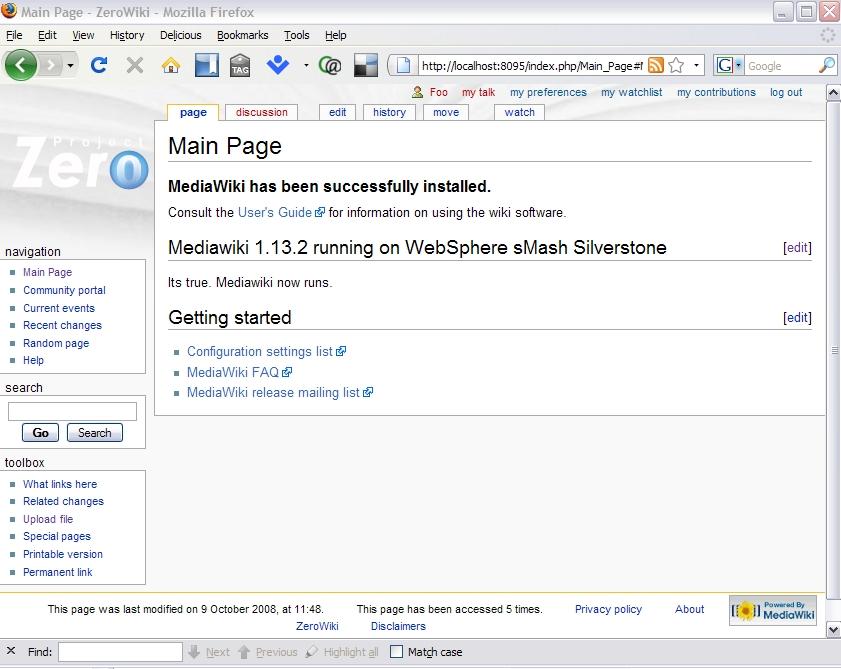Open the Tools menu
This screenshot has width=841, height=669.
[297, 35]
